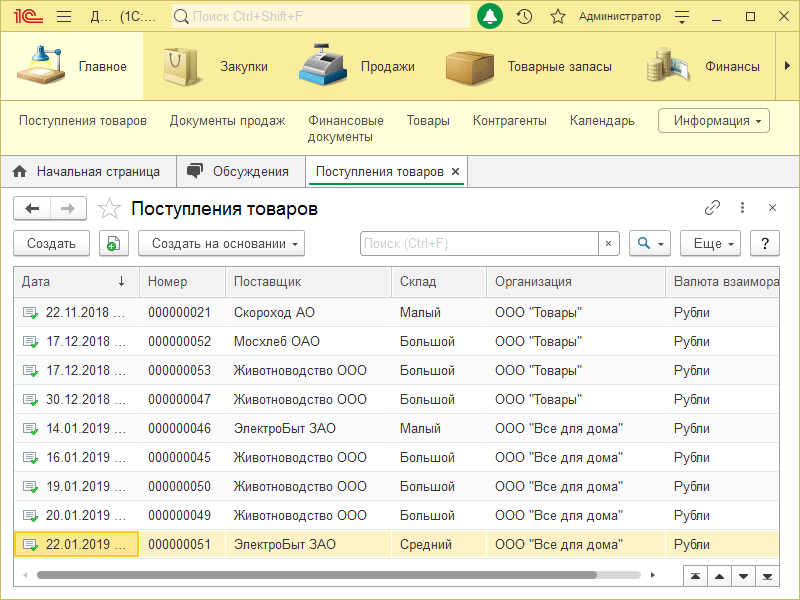Select number cell 000000050
The image size is (800, 600).
click(x=182, y=487)
